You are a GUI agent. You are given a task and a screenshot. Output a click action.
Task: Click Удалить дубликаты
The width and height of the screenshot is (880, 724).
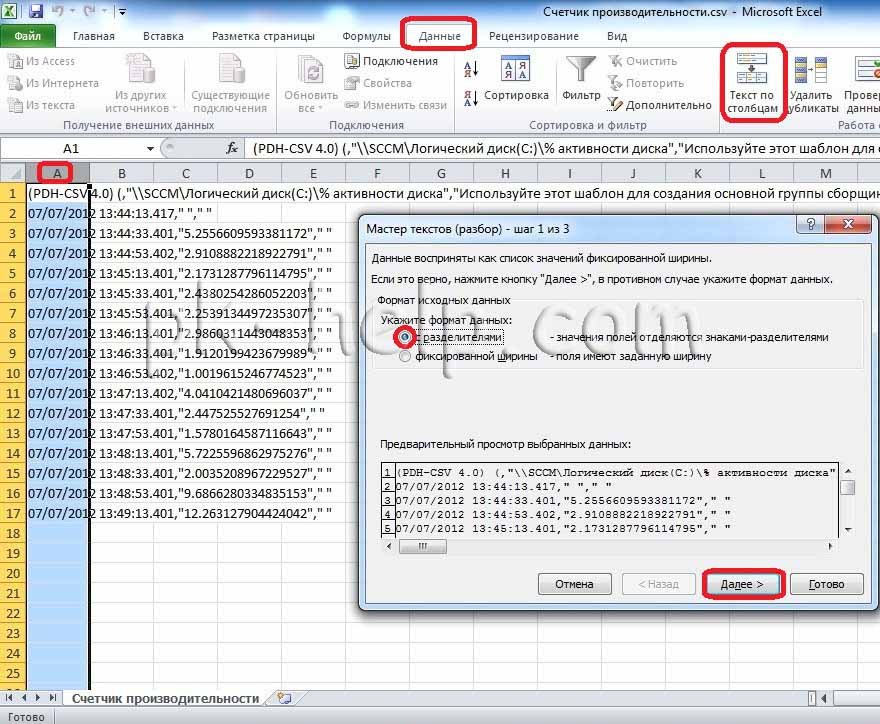[812, 84]
